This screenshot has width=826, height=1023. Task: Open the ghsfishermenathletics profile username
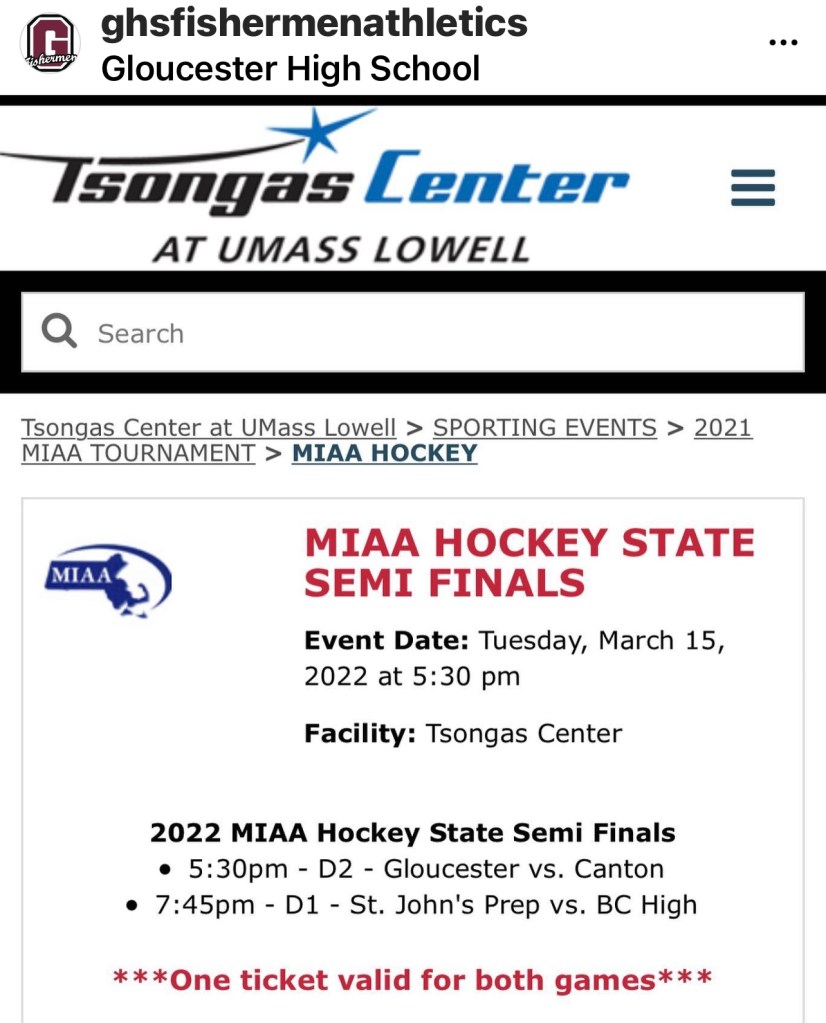pos(314,23)
